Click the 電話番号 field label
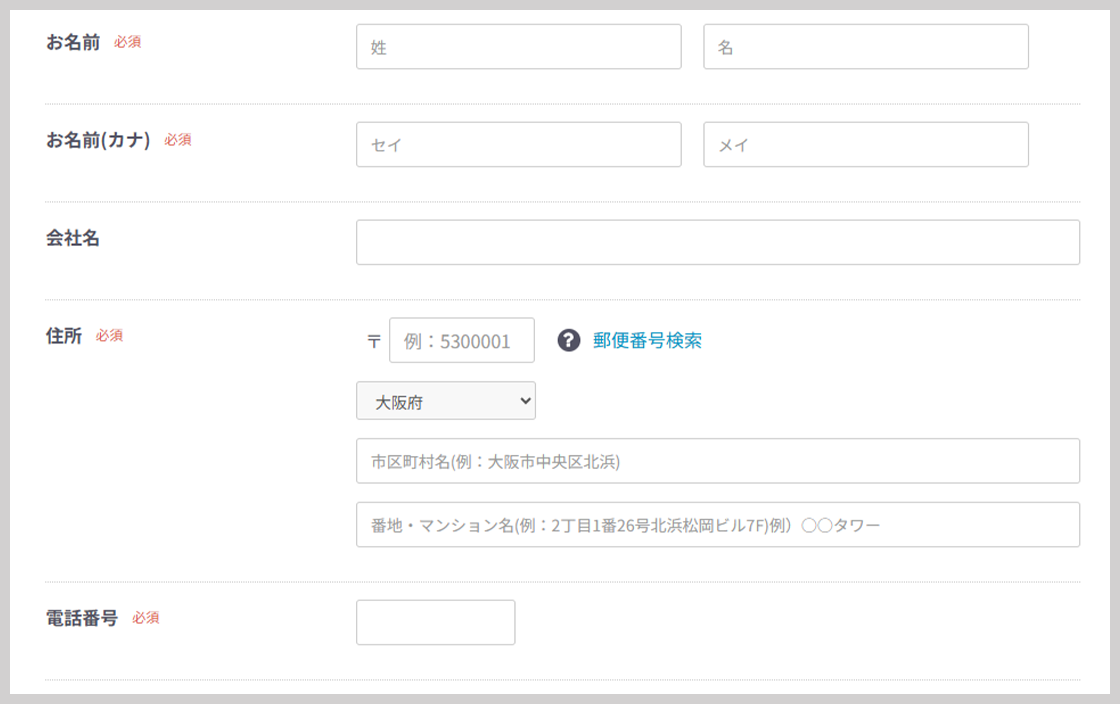 point(82,618)
